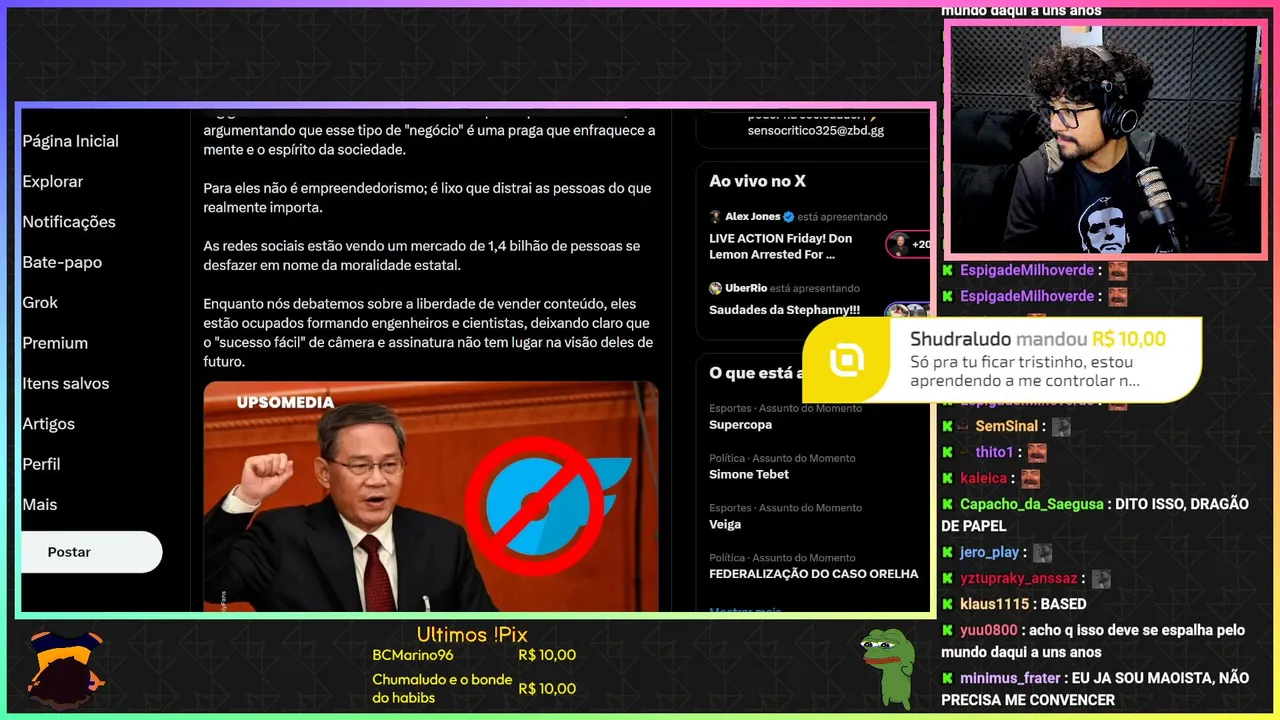Open the UPSOMEDIA post image
1280x720 pixels.
[431, 496]
